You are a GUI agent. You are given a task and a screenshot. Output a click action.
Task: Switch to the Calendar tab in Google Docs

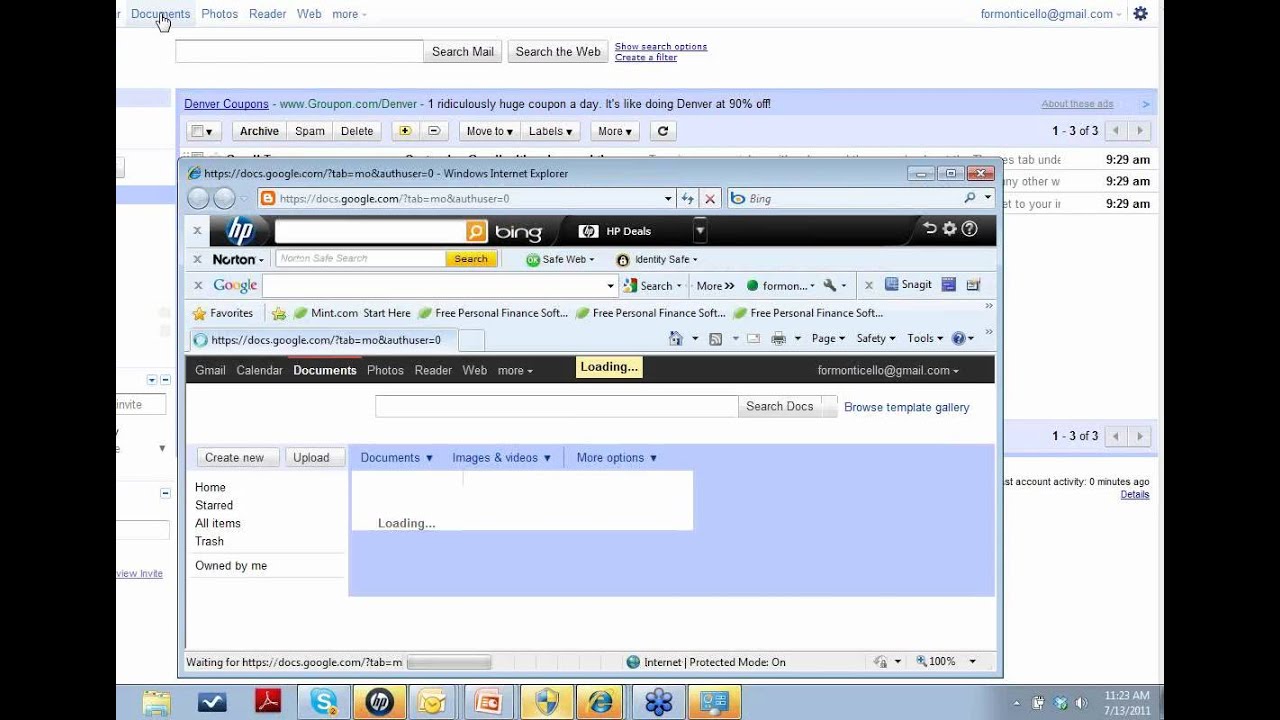coord(259,370)
